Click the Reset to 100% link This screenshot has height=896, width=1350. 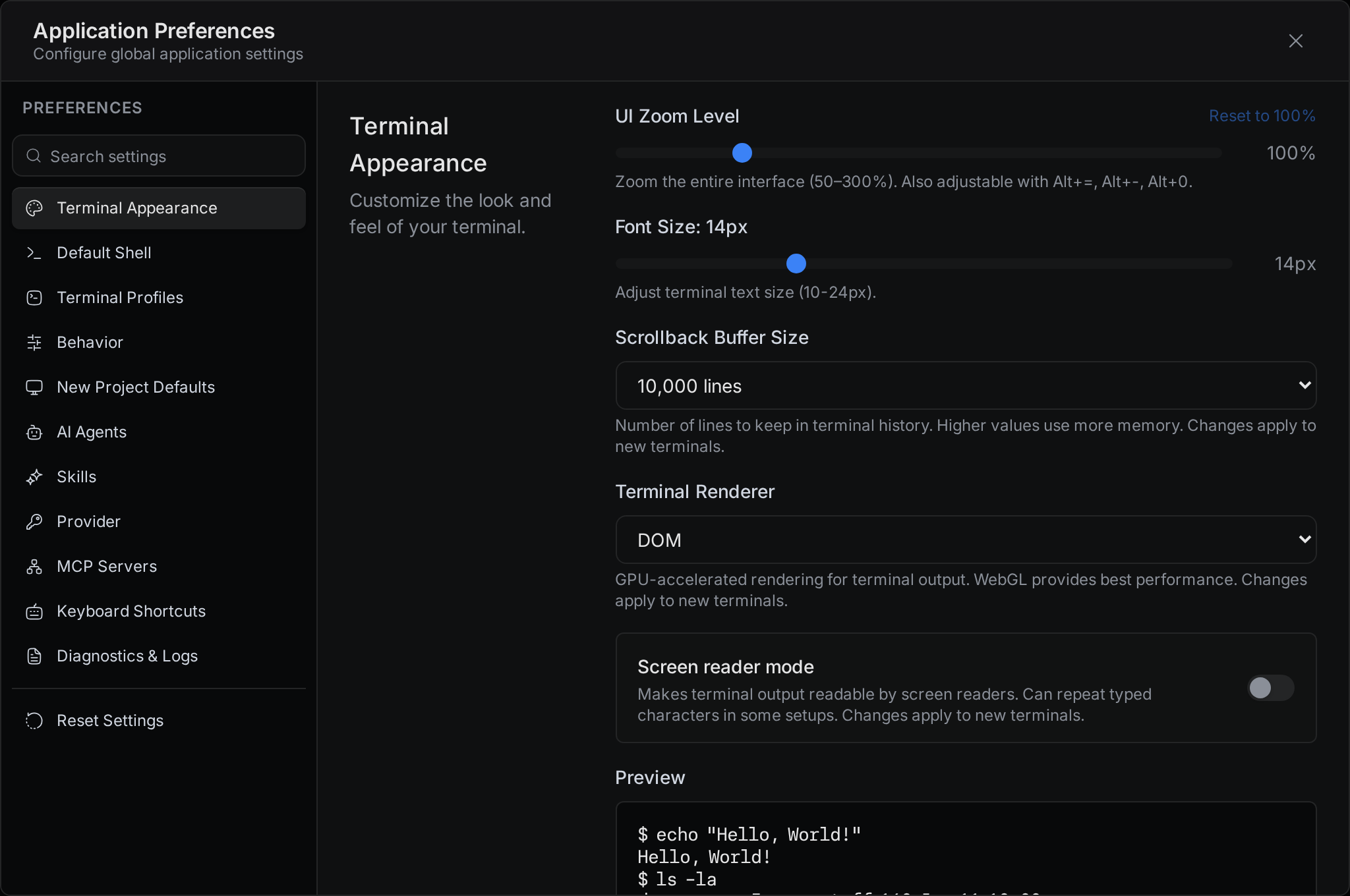pos(1262,116)
